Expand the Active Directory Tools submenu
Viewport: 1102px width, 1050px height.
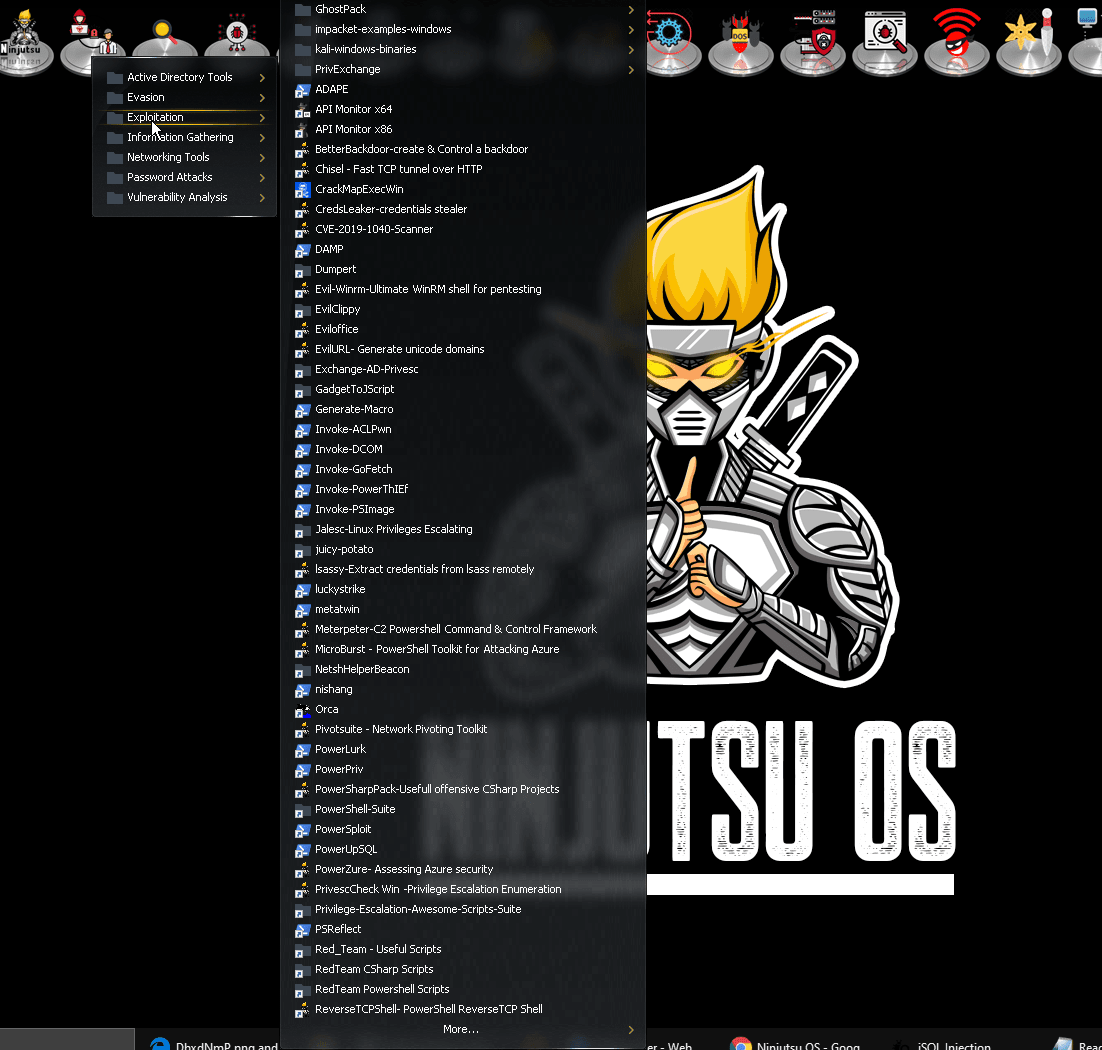(185, 77)
